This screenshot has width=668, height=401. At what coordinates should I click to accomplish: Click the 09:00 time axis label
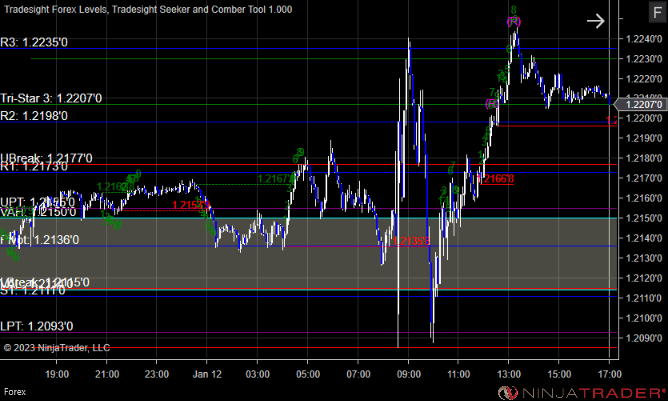click(409, 374)
